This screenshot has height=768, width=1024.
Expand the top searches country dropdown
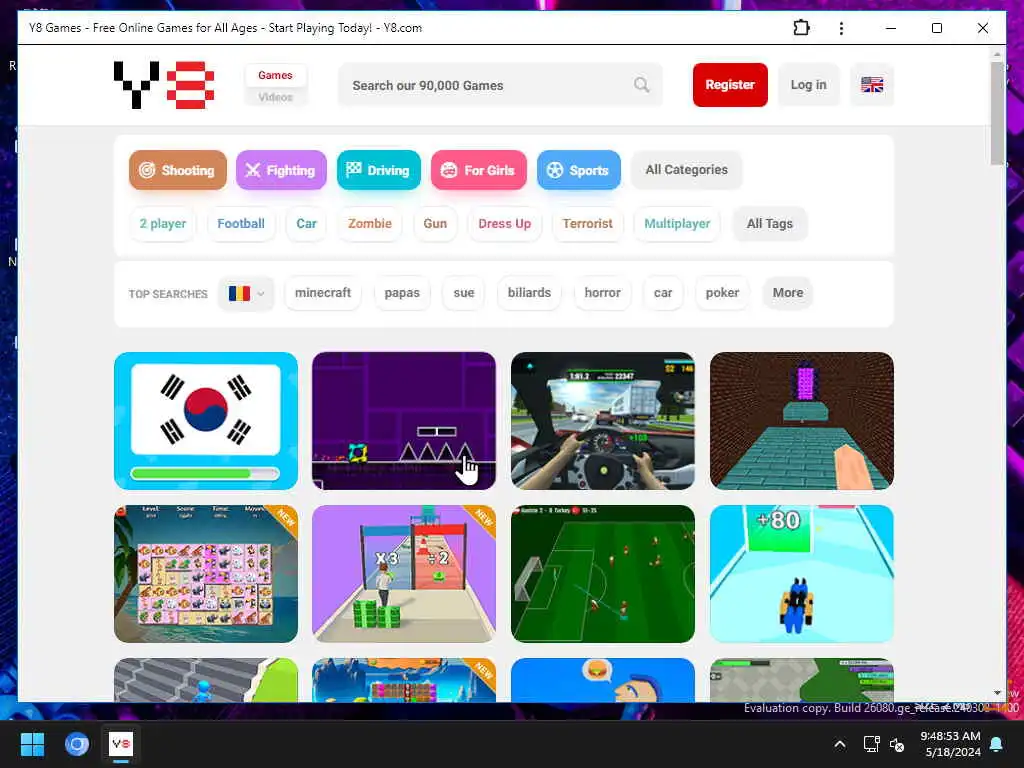(246, 293)
